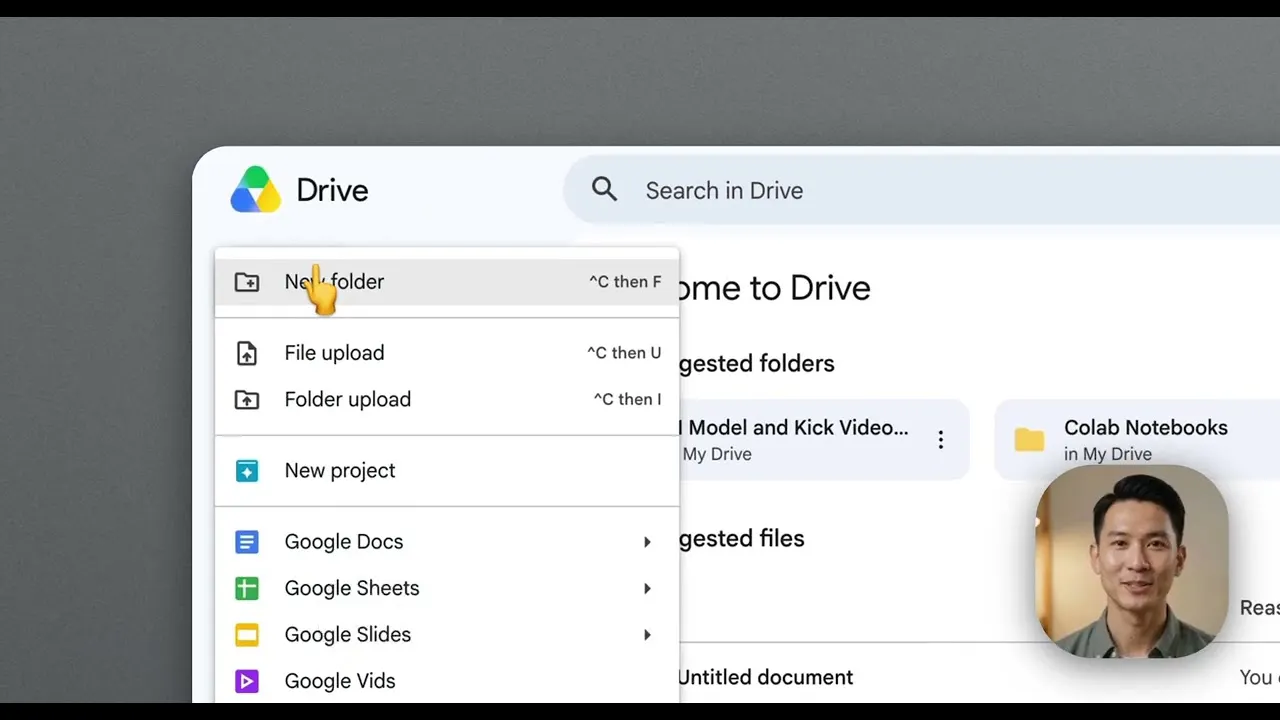
Task: Expand the Google Sheets submenu arrow
Action: (647, 588)
